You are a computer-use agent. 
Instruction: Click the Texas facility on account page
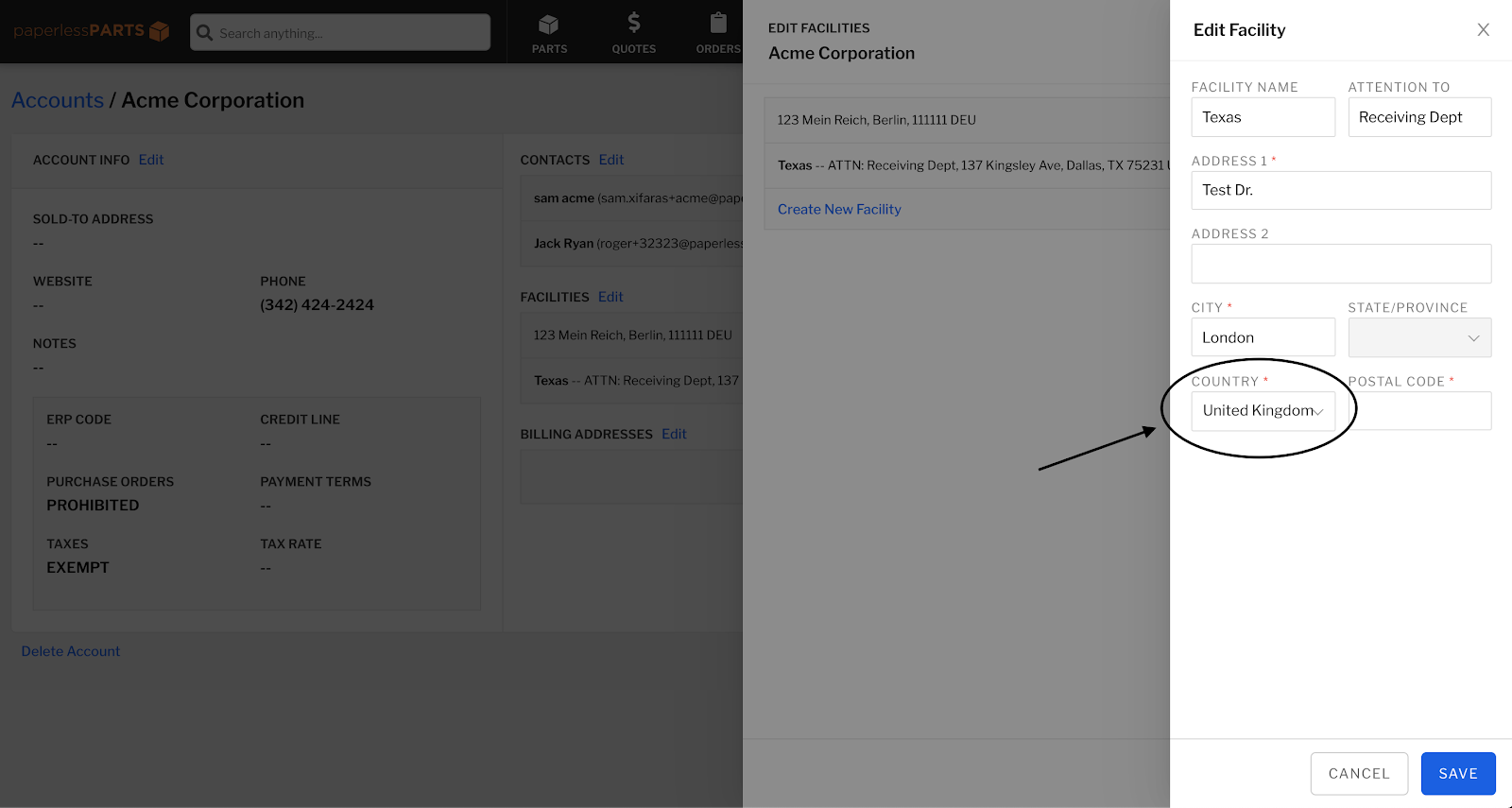click(631, 381)
